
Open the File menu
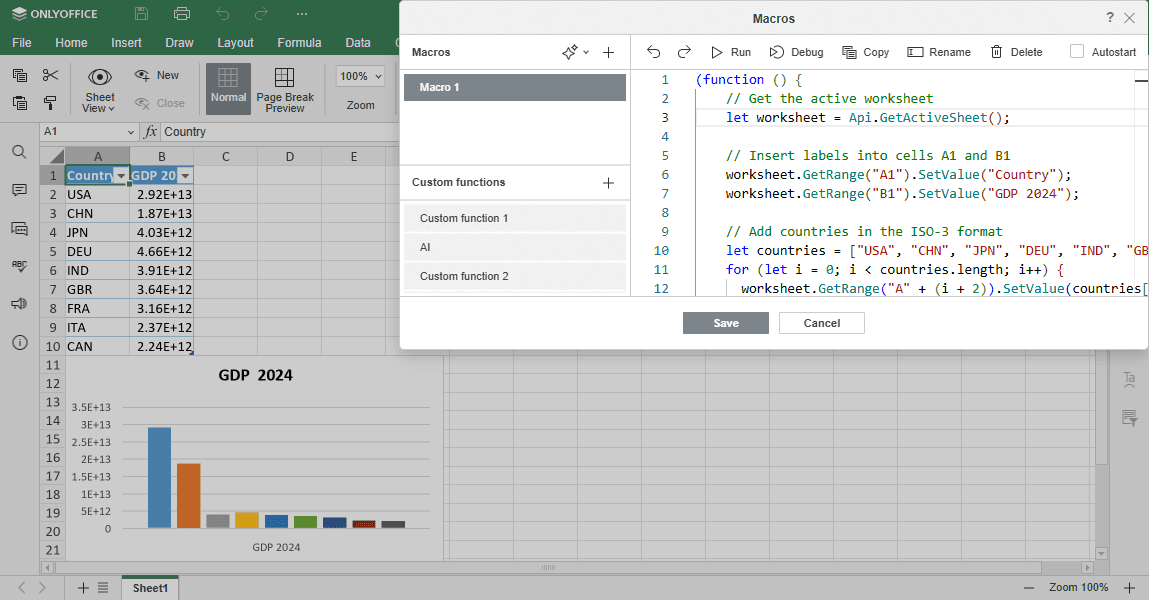pyautogui.click(x=22, y=42)
